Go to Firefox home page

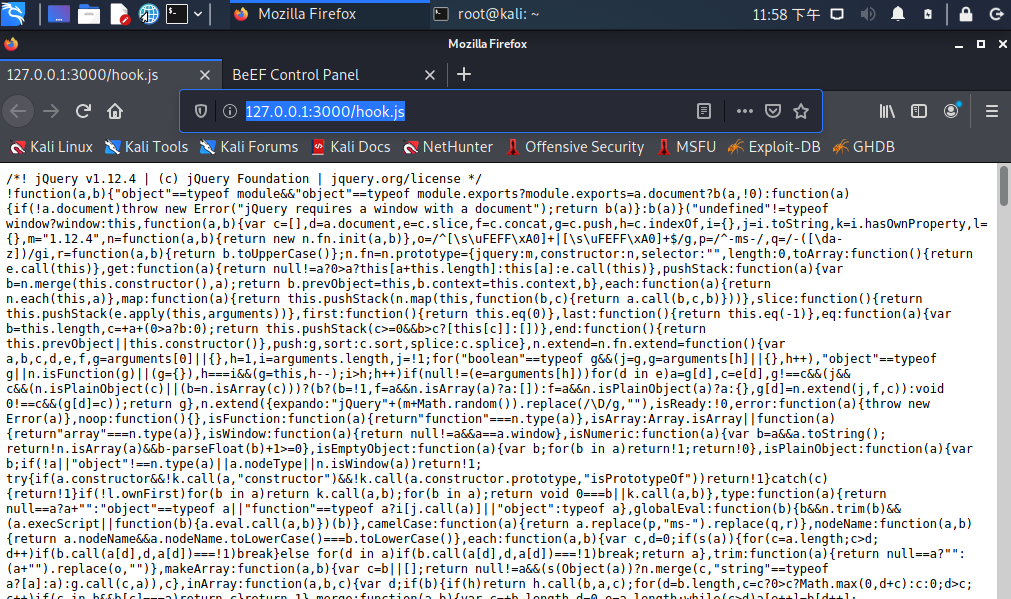coord(115,112)
